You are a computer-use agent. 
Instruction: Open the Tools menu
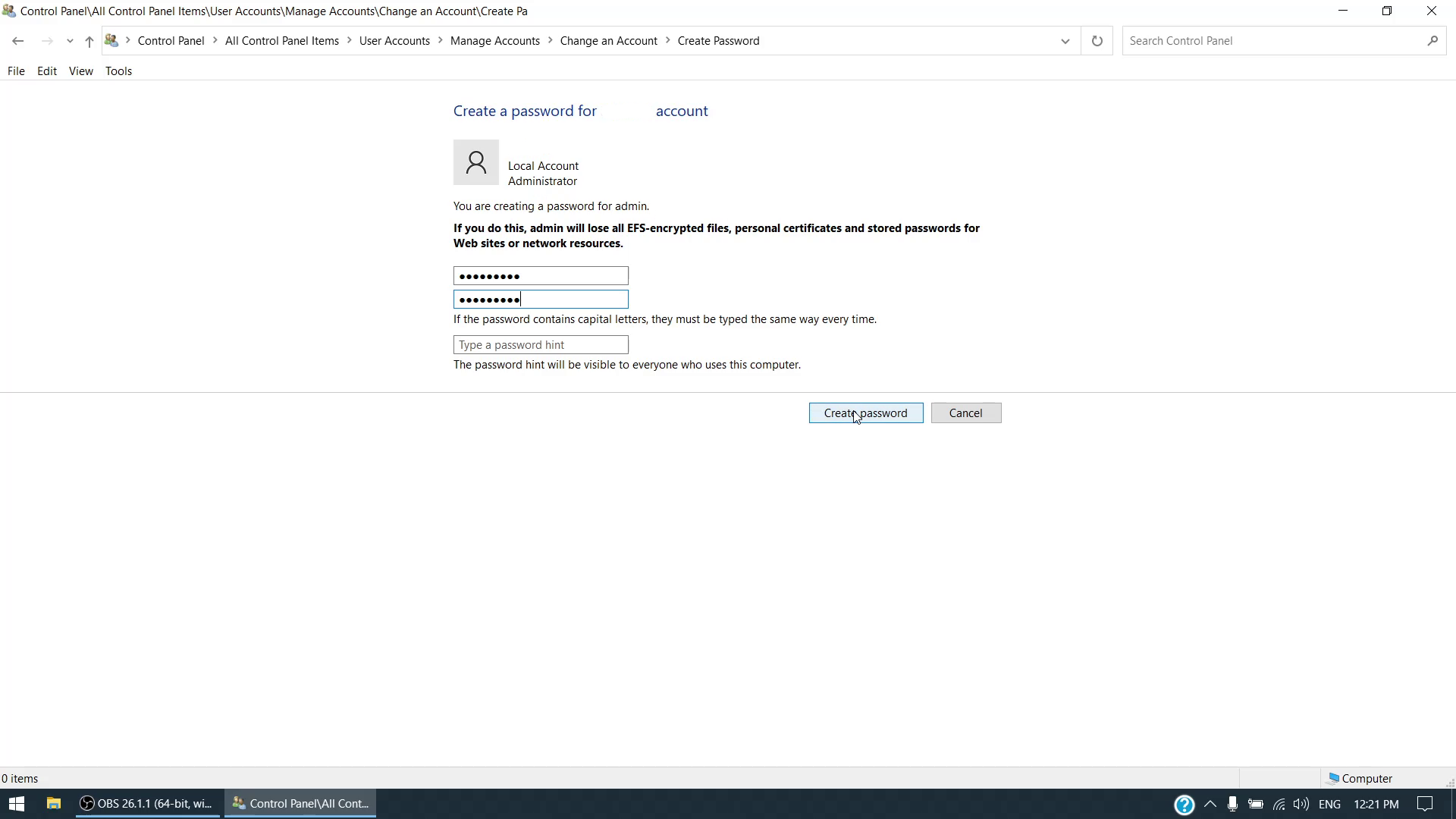click(x=118, y=71)
